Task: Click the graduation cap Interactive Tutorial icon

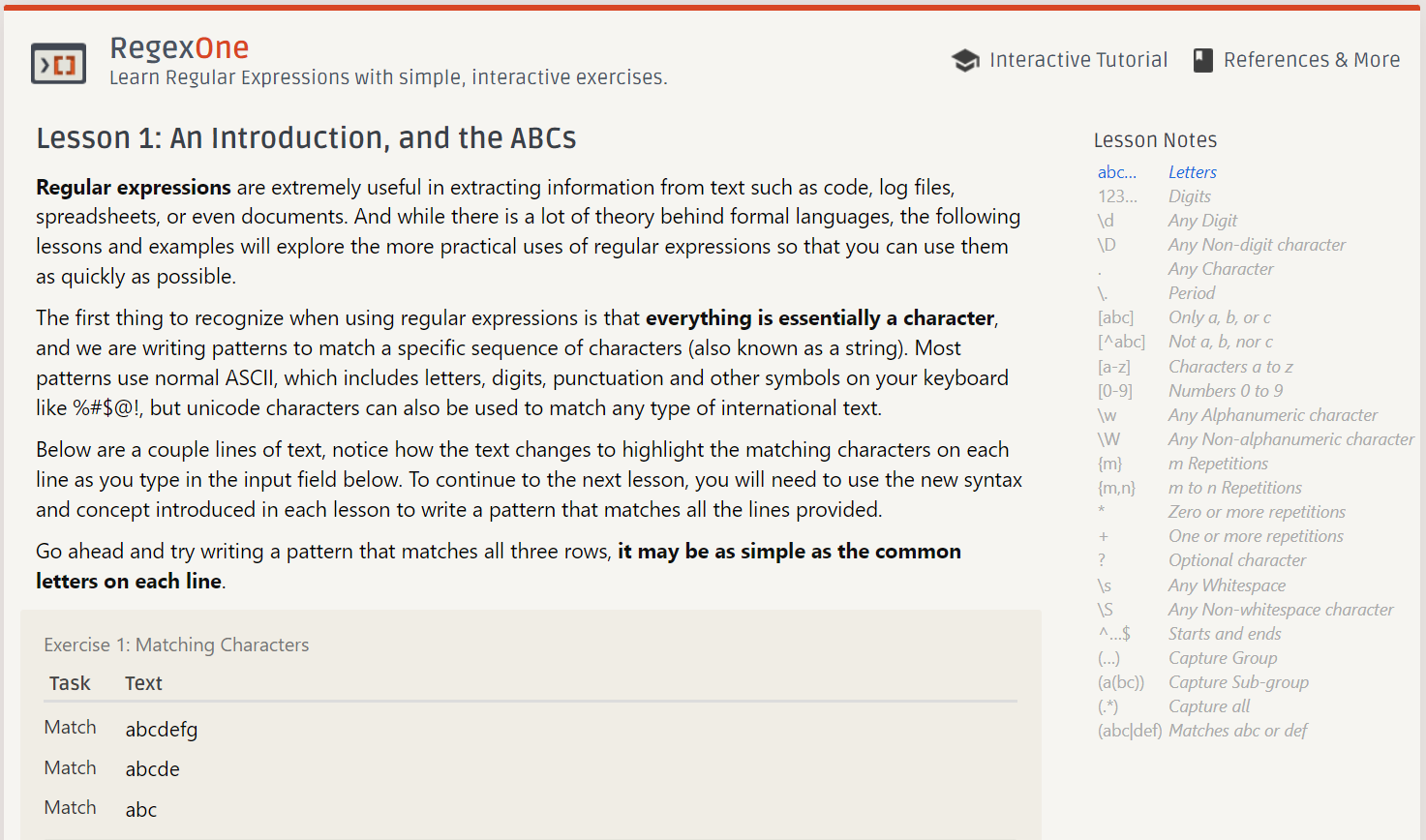Action: tap(965, 61)
